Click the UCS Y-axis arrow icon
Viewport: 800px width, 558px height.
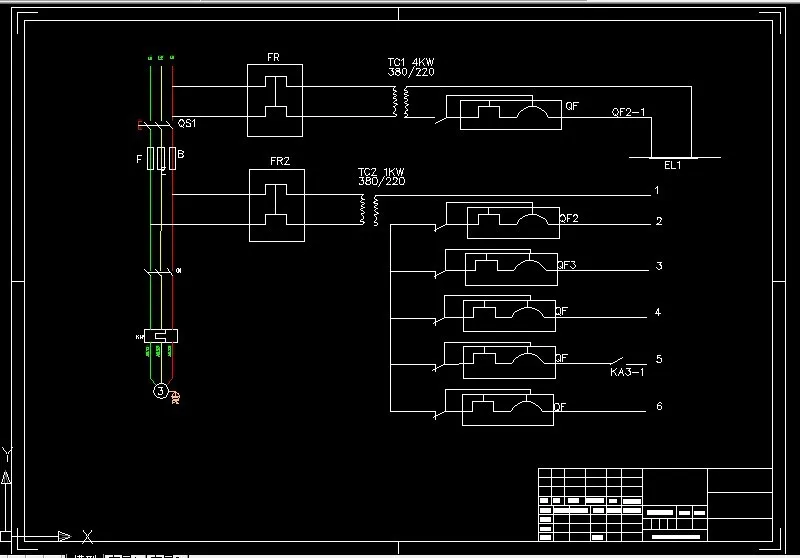[6, 478]
